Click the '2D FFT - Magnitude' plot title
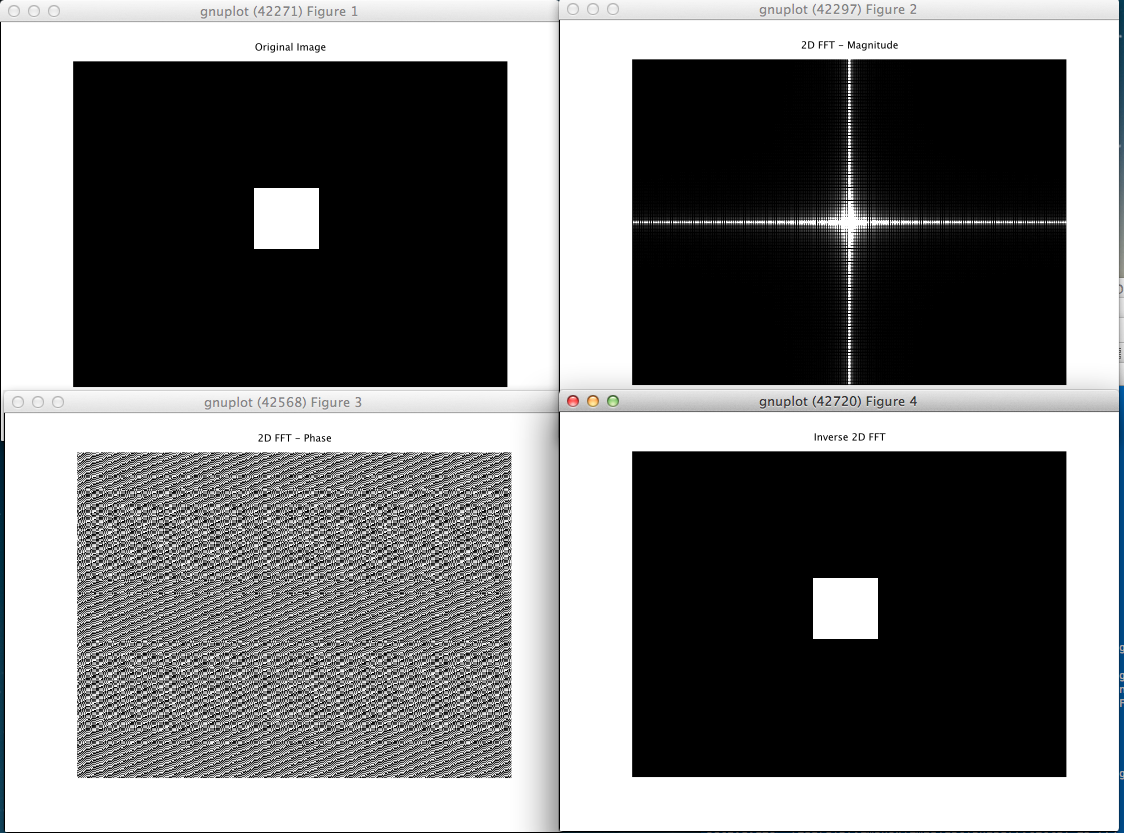Image resolution: width=1124 pixels, height=833 pixels. pos(849,45)
